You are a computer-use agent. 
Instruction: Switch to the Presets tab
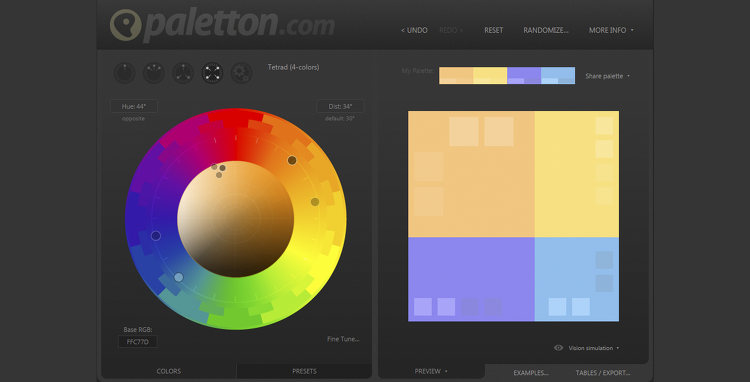[304, 371]
